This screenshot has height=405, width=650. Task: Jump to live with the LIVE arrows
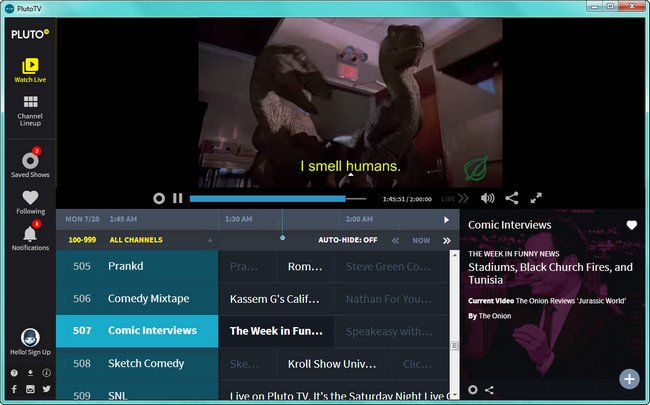point(455,199)
